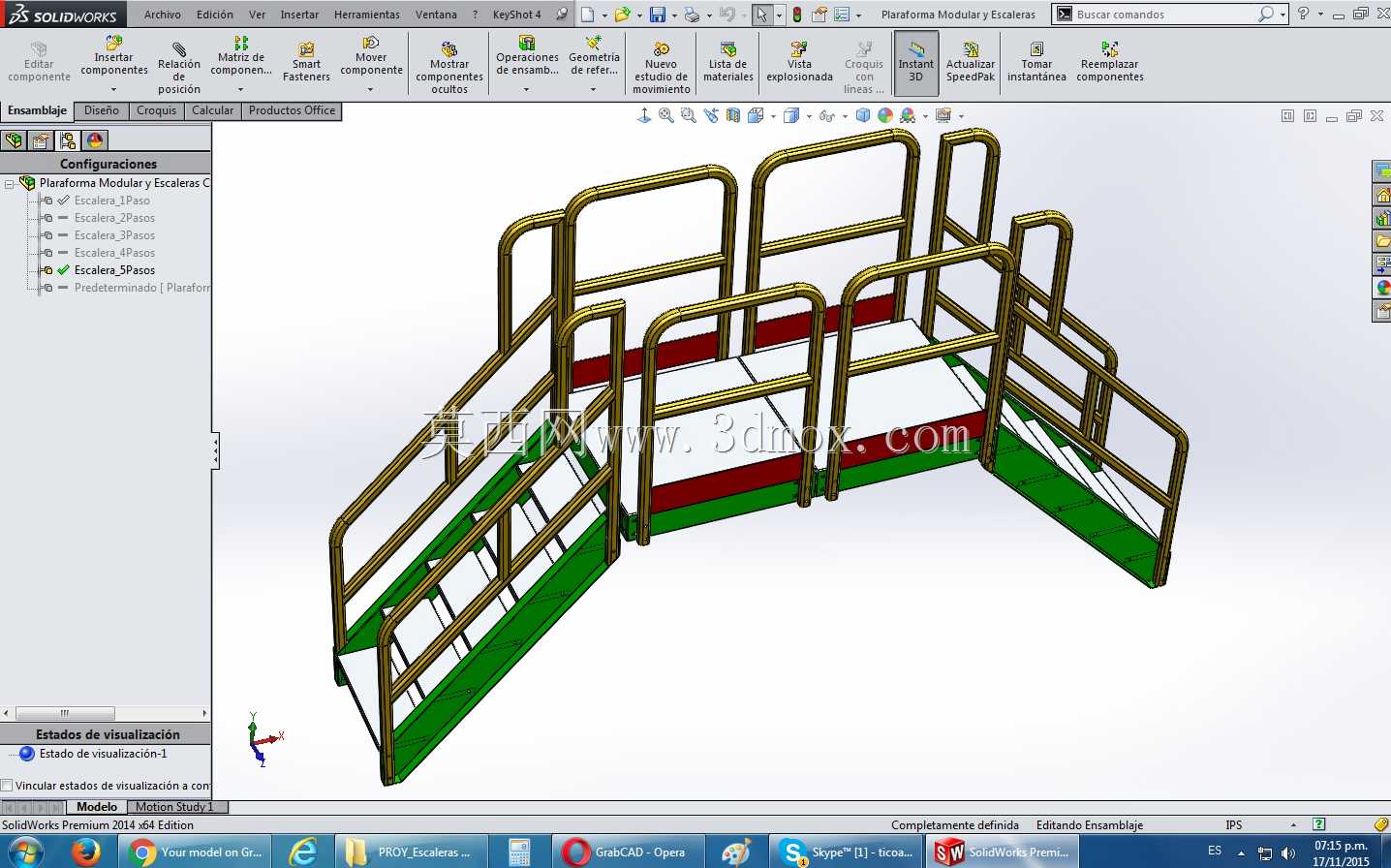Open the Herramientas menu

367,15
